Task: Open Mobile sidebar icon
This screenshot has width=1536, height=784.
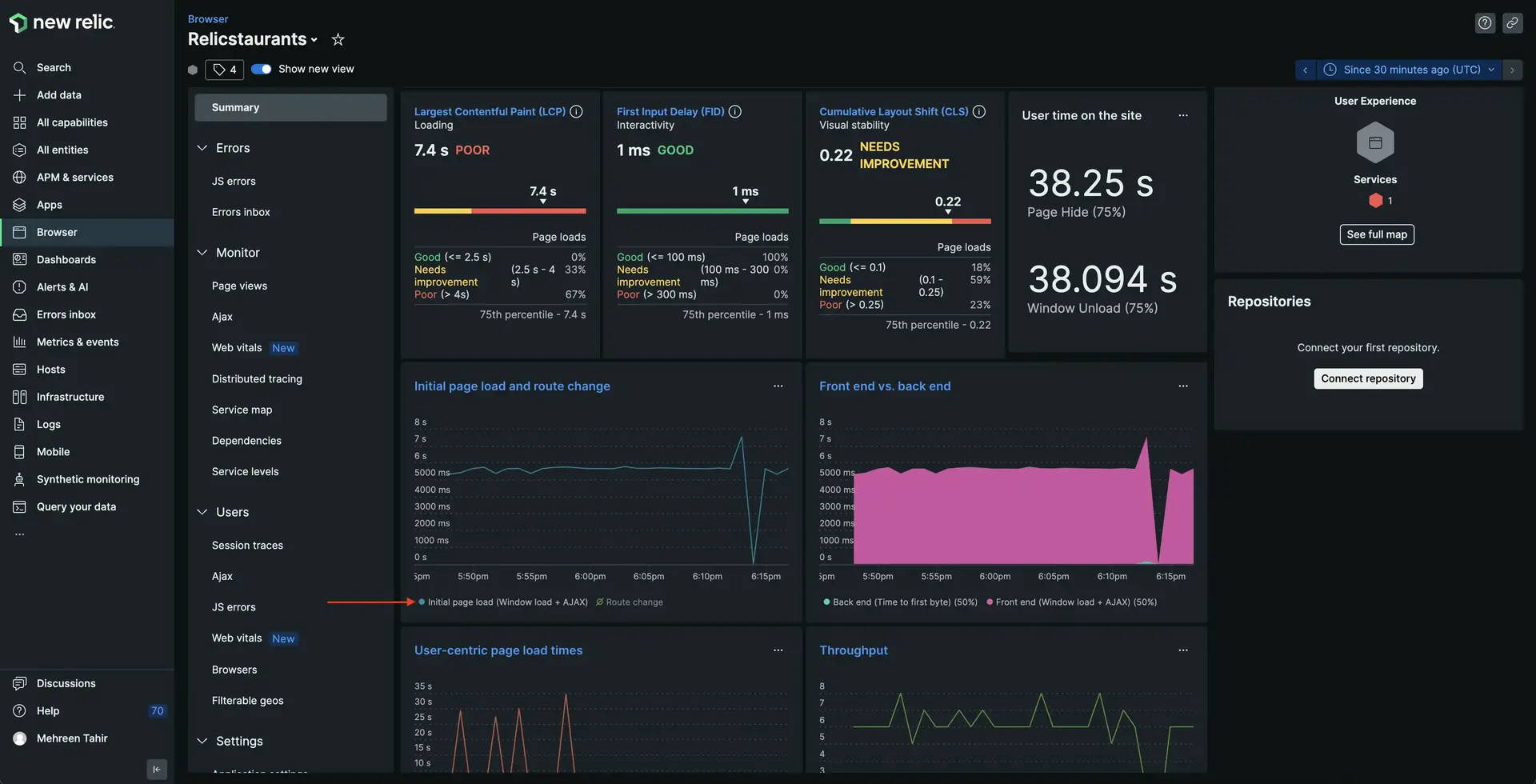Action: [x=20, y=452]
